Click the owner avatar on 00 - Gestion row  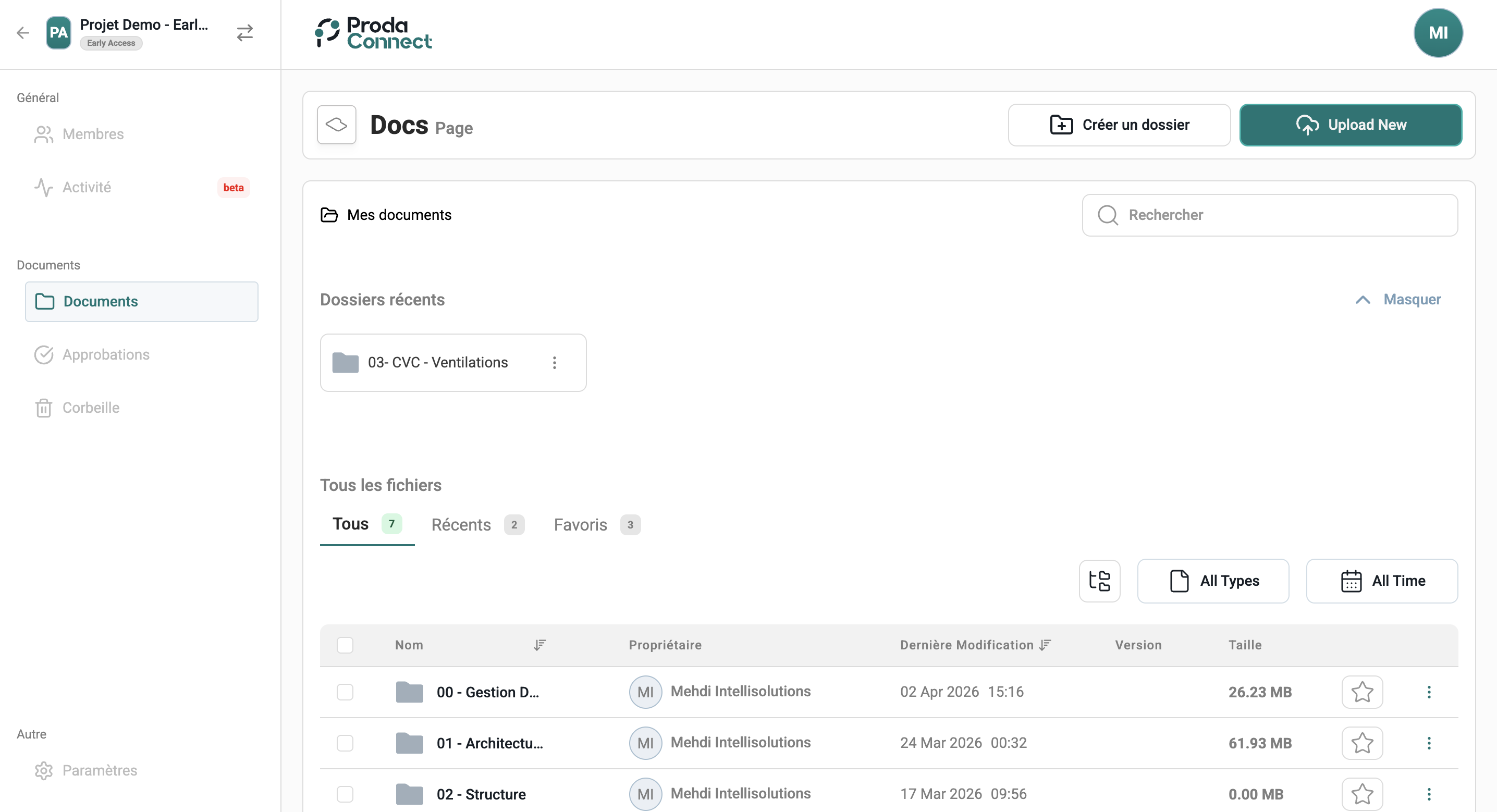(x=645, y=692)
